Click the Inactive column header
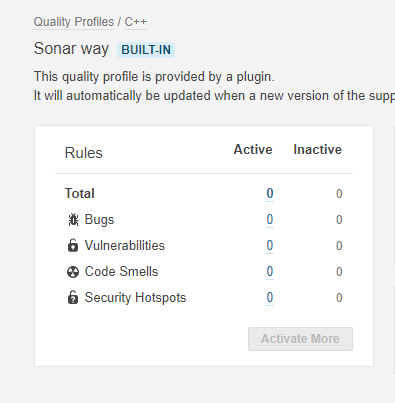This screenshot has width=395, height=403. pyautogui.click(x=318, y=150)
